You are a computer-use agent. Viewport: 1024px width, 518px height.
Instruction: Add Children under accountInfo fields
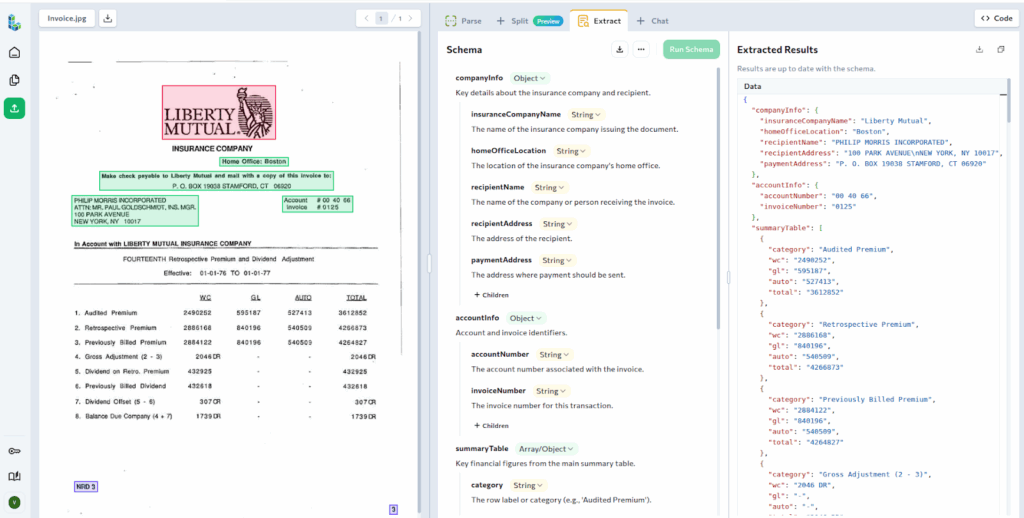pyautogui.click(x=491, y=425)
